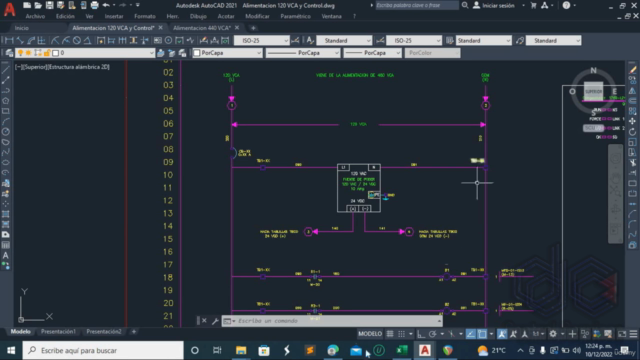Viewport: 640px width, 360px height.
Task: Toggle 2D object snap in status bar
Action: tap(482, 334)
